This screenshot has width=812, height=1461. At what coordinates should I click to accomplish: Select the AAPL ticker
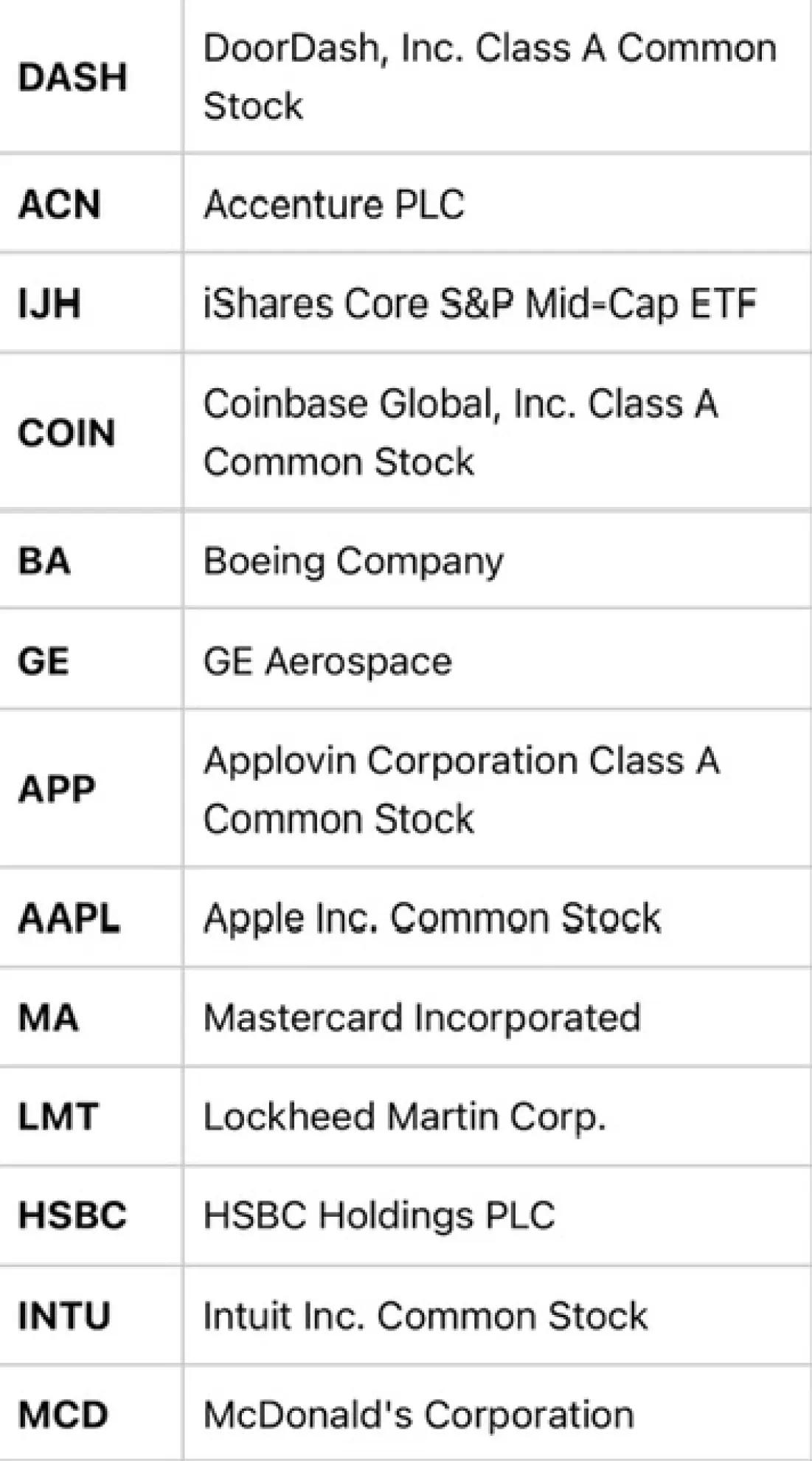click(x=69, y=919)
